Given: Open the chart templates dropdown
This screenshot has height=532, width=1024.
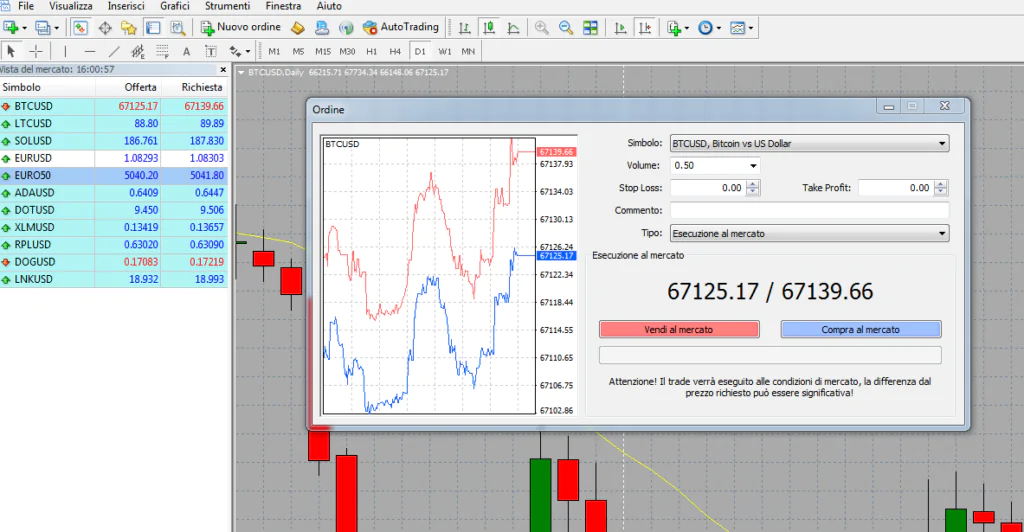Looking at the screenshot, I should tap(741, 27).
